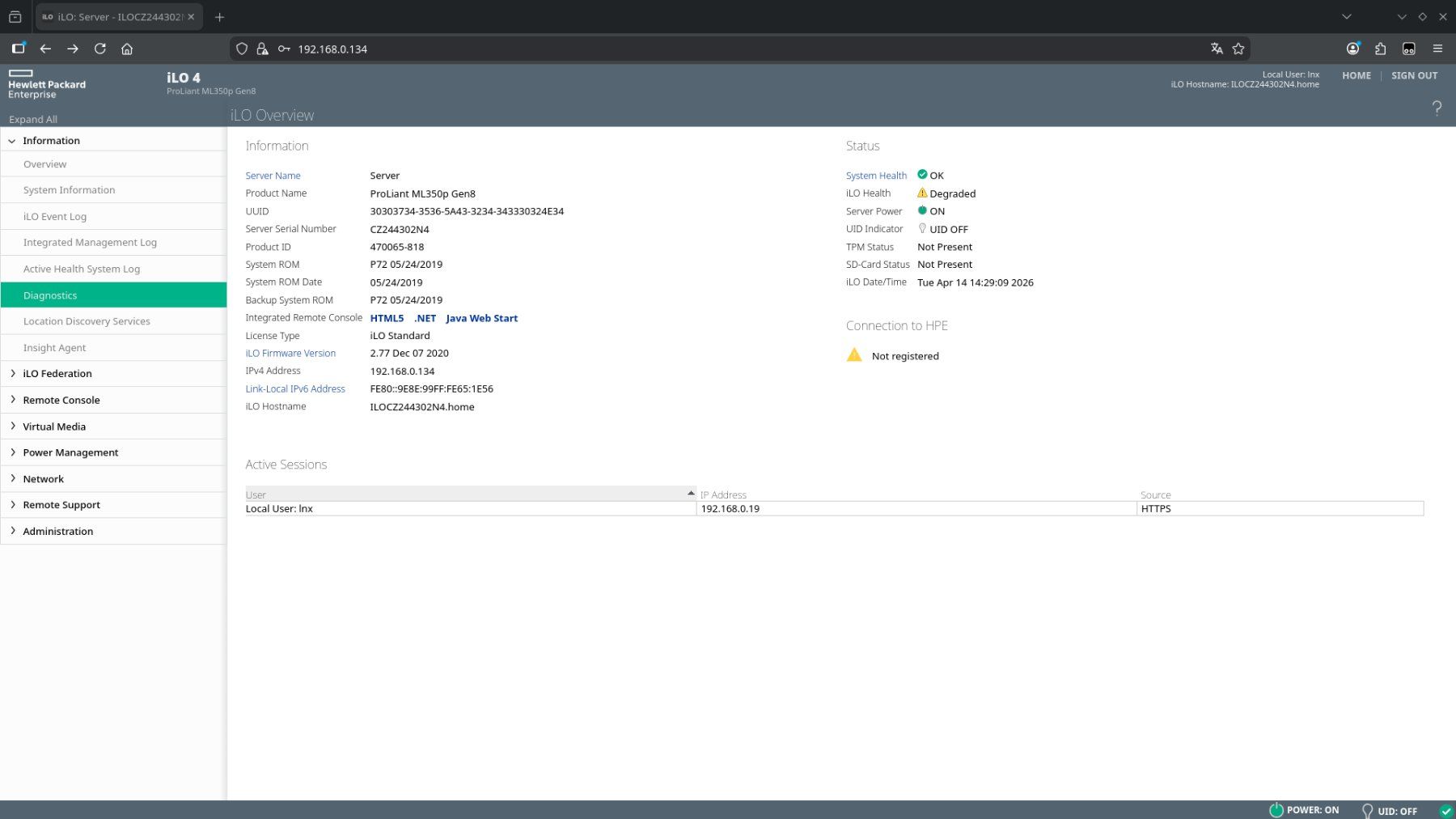Open System Information in sidebar

114,190
